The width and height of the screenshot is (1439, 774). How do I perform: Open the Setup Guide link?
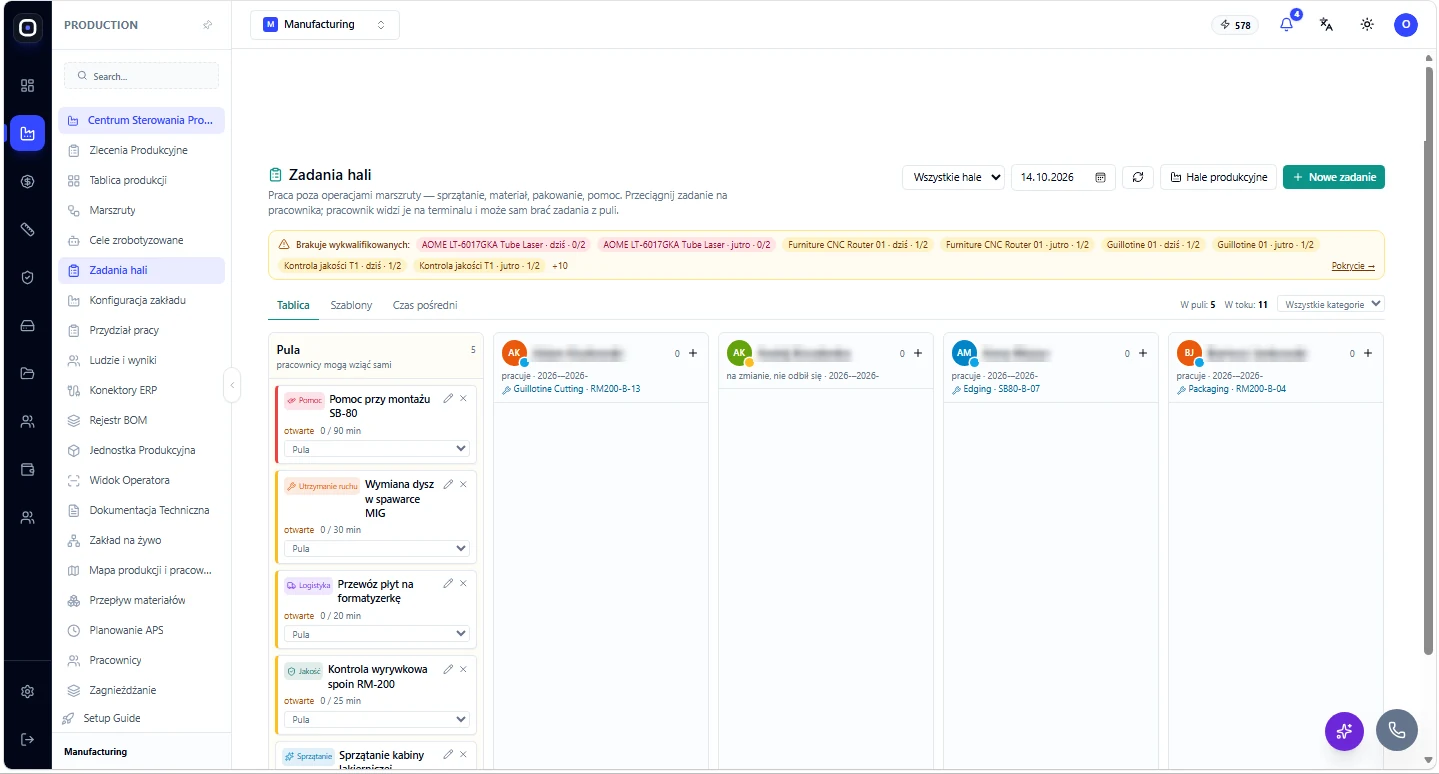click(x=111, y=718)
